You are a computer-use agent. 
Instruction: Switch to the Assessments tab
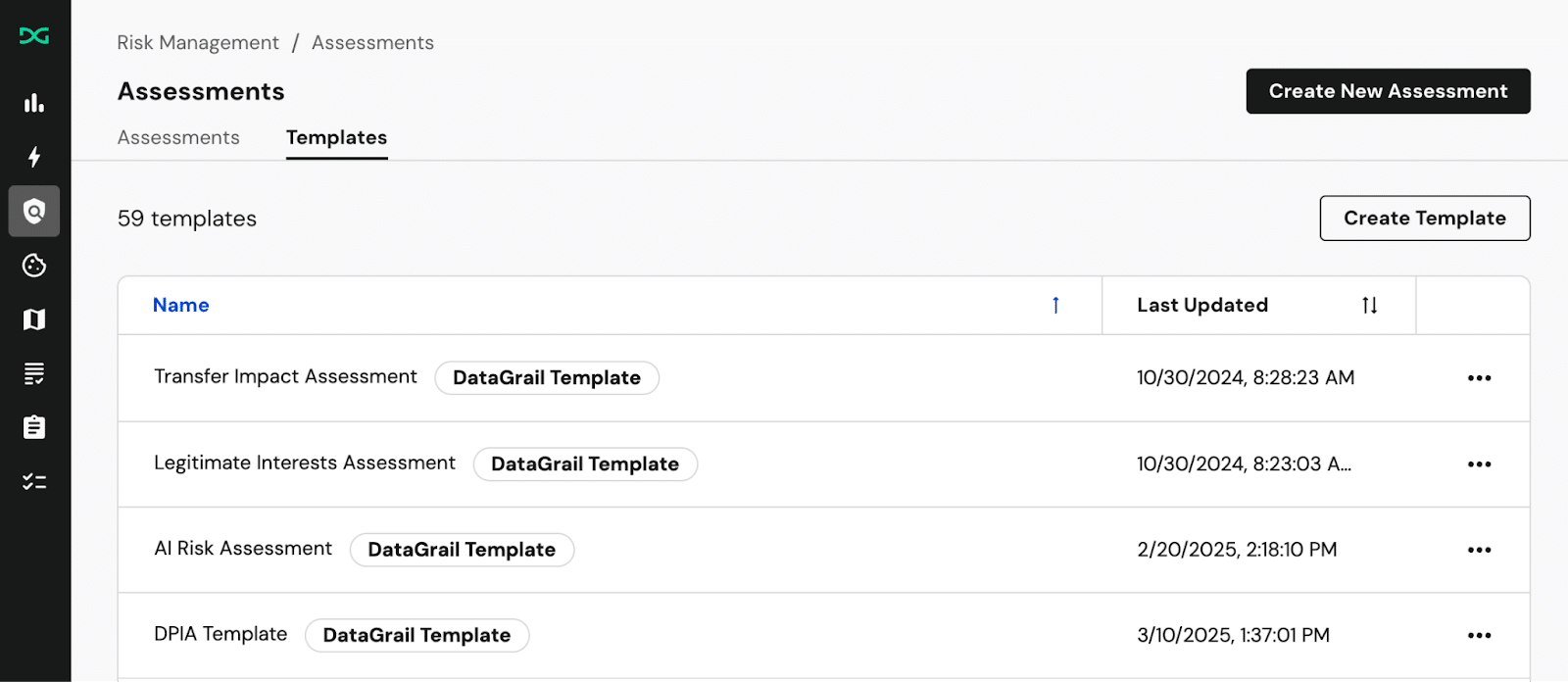178,138
